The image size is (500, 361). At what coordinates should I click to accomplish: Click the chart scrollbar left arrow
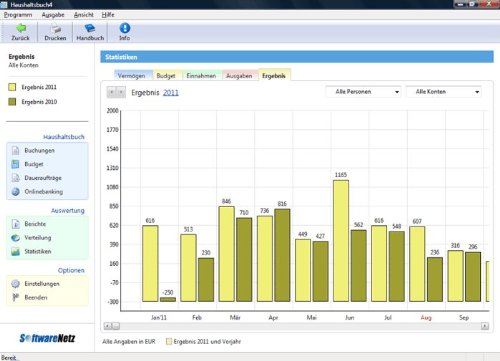(108, 326)
